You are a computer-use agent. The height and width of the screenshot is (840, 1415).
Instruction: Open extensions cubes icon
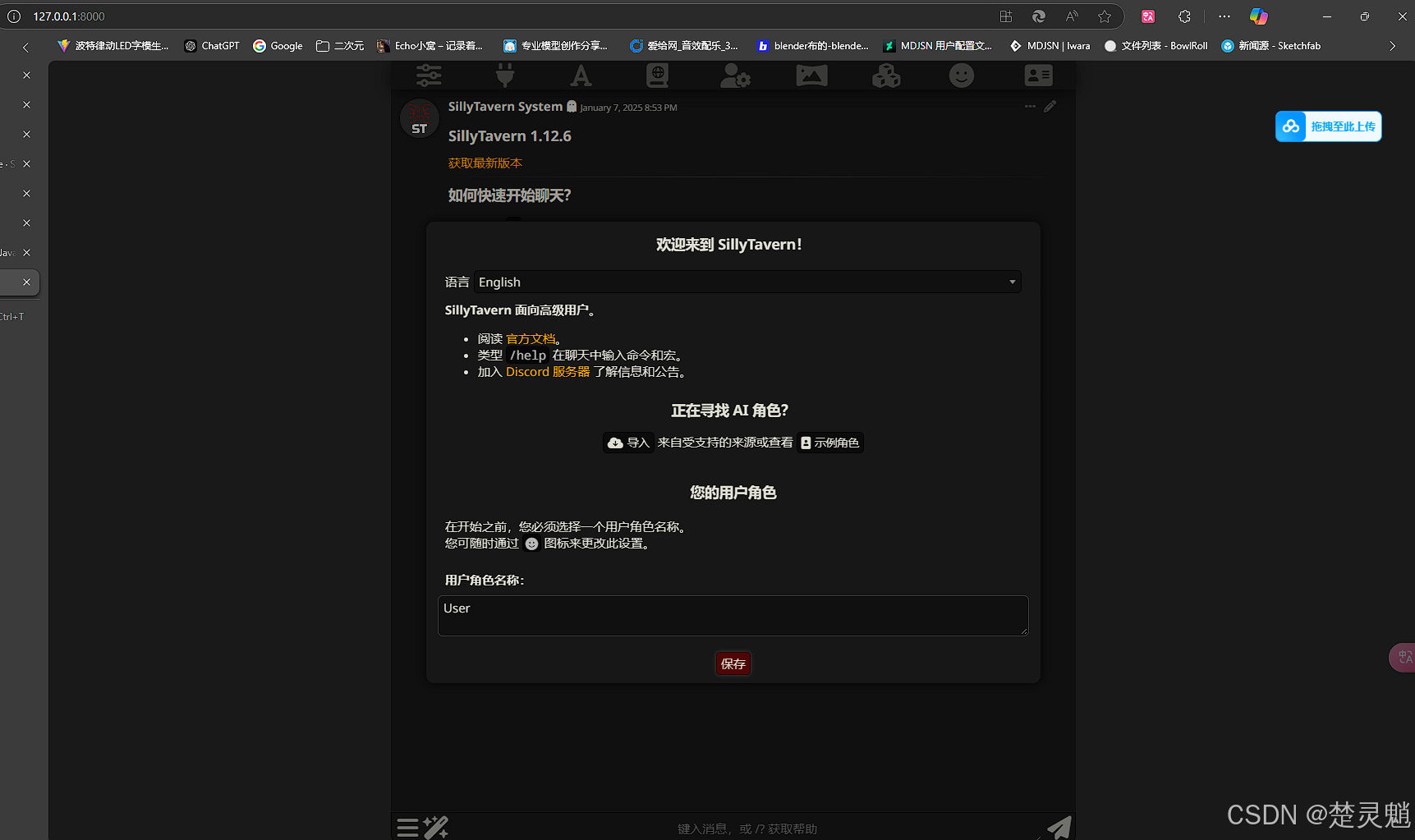click(x=886, y=76)
